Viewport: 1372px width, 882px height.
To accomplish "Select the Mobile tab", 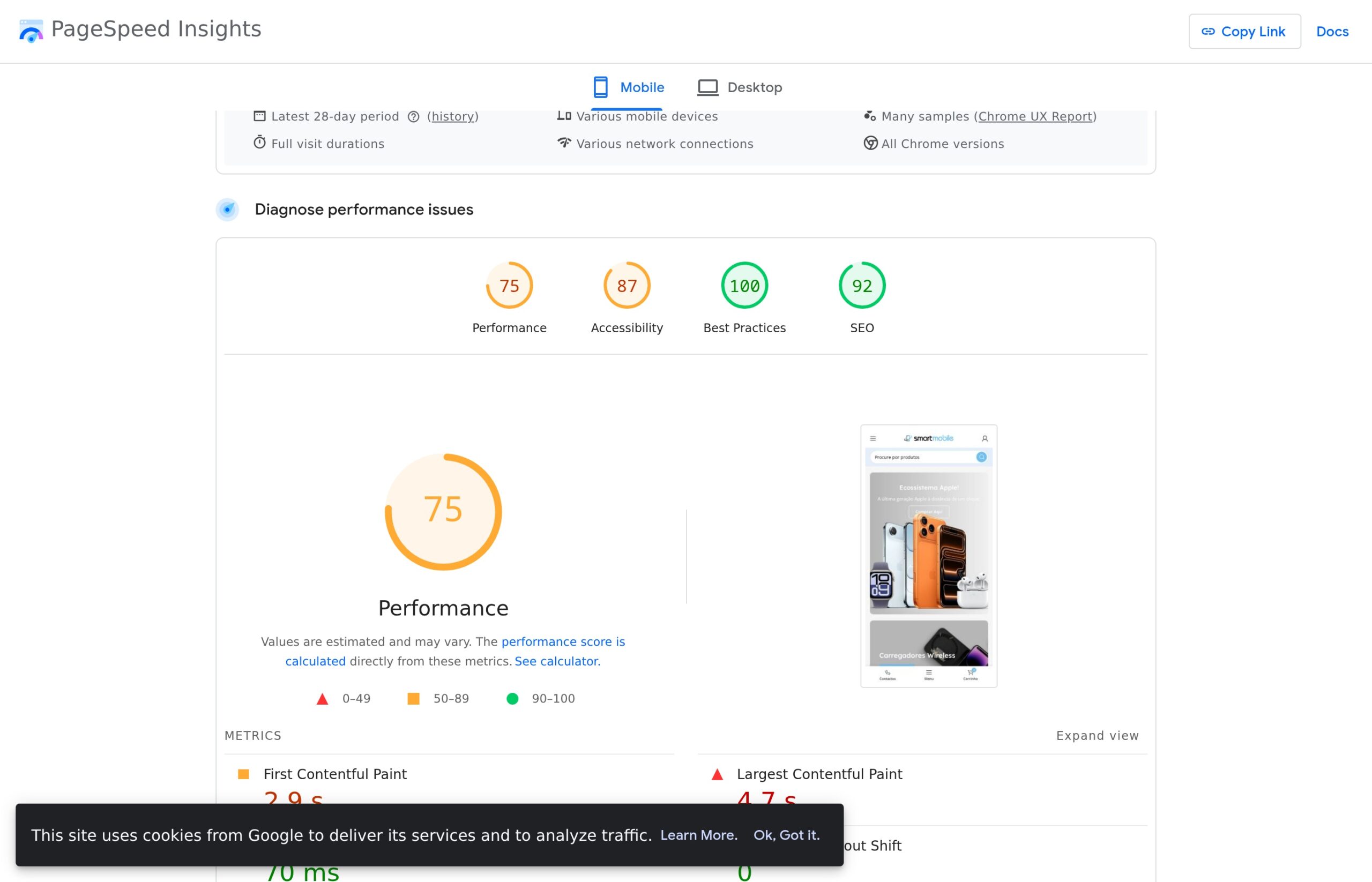I will click(x=628, y=87).
